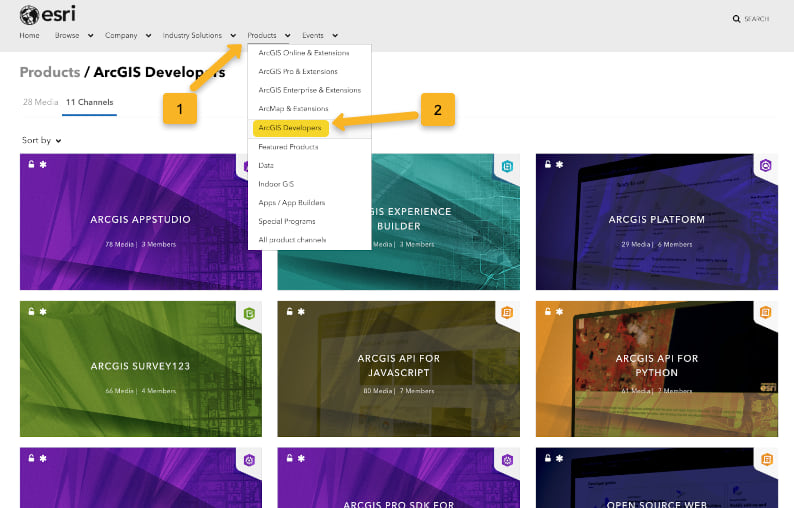Click the channel badge on Open Source Web card
The width and height of the screenshot is (794, 508).
click(767, 459)
